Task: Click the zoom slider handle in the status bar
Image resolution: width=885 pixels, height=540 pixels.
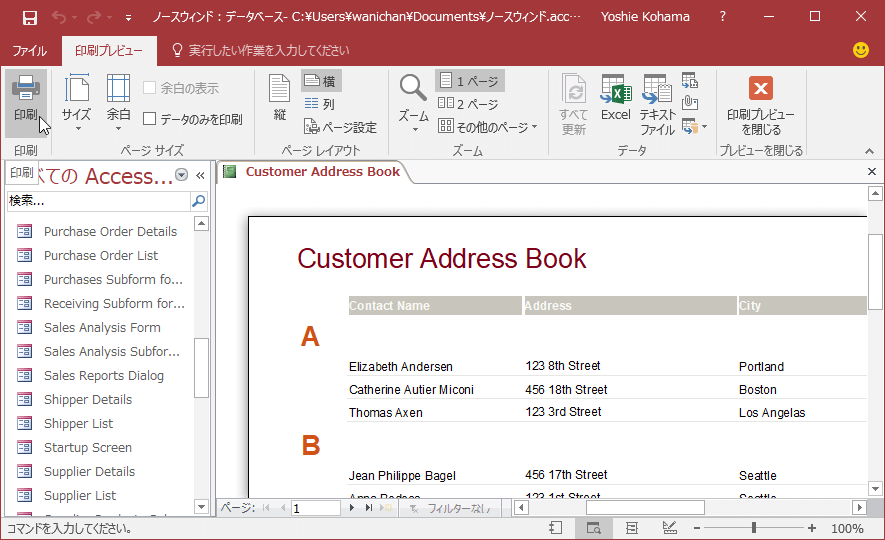Action: pos(753,528)
